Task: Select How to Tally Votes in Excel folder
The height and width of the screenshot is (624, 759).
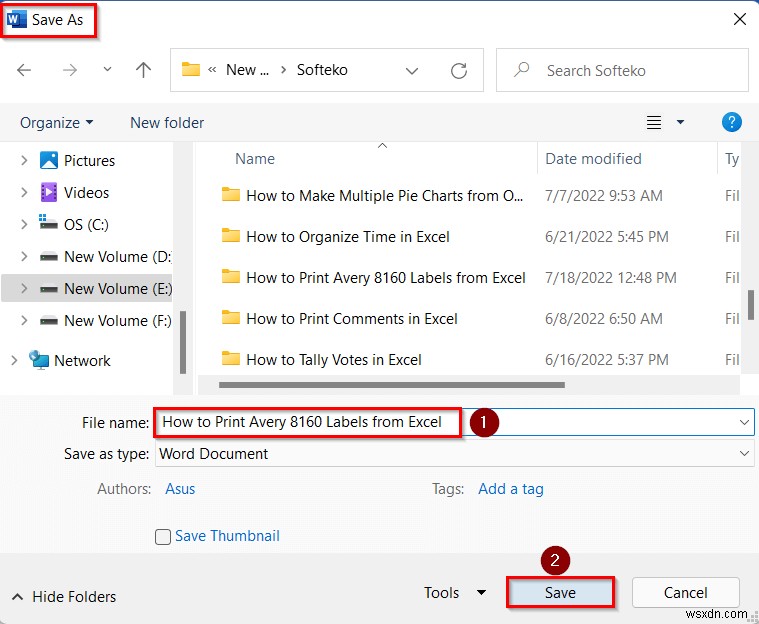Action: (x=321, y=360)
